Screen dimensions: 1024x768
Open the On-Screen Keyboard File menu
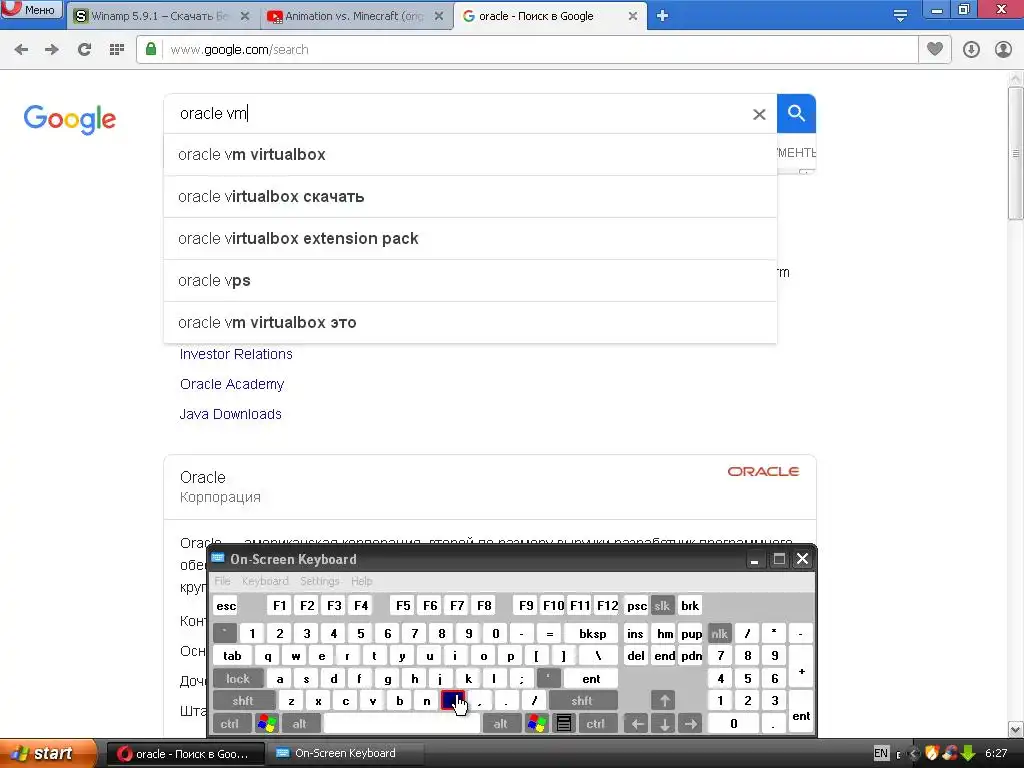click(x=223, y=581)
